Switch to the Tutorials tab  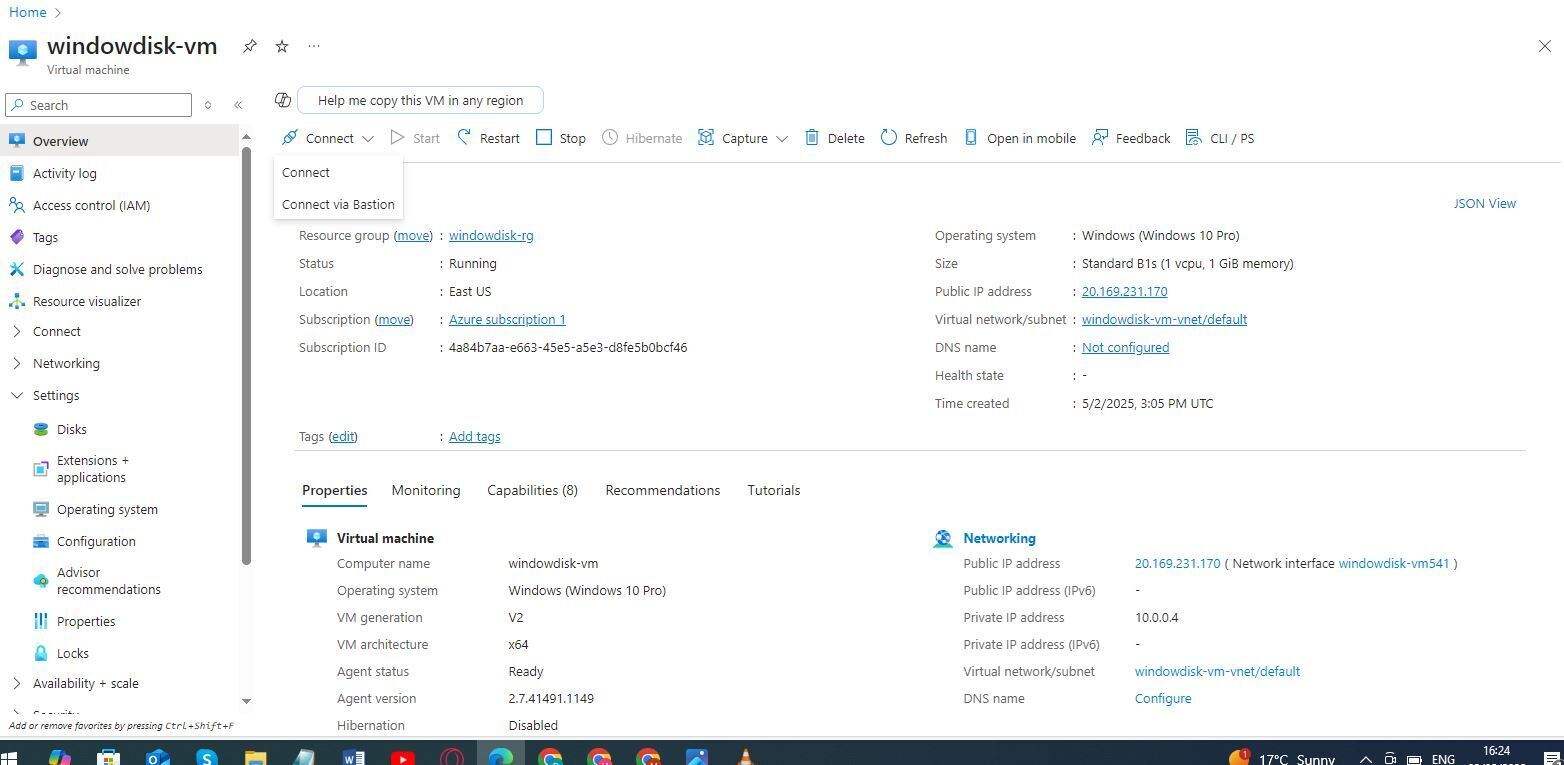click(x=773, y=490)
